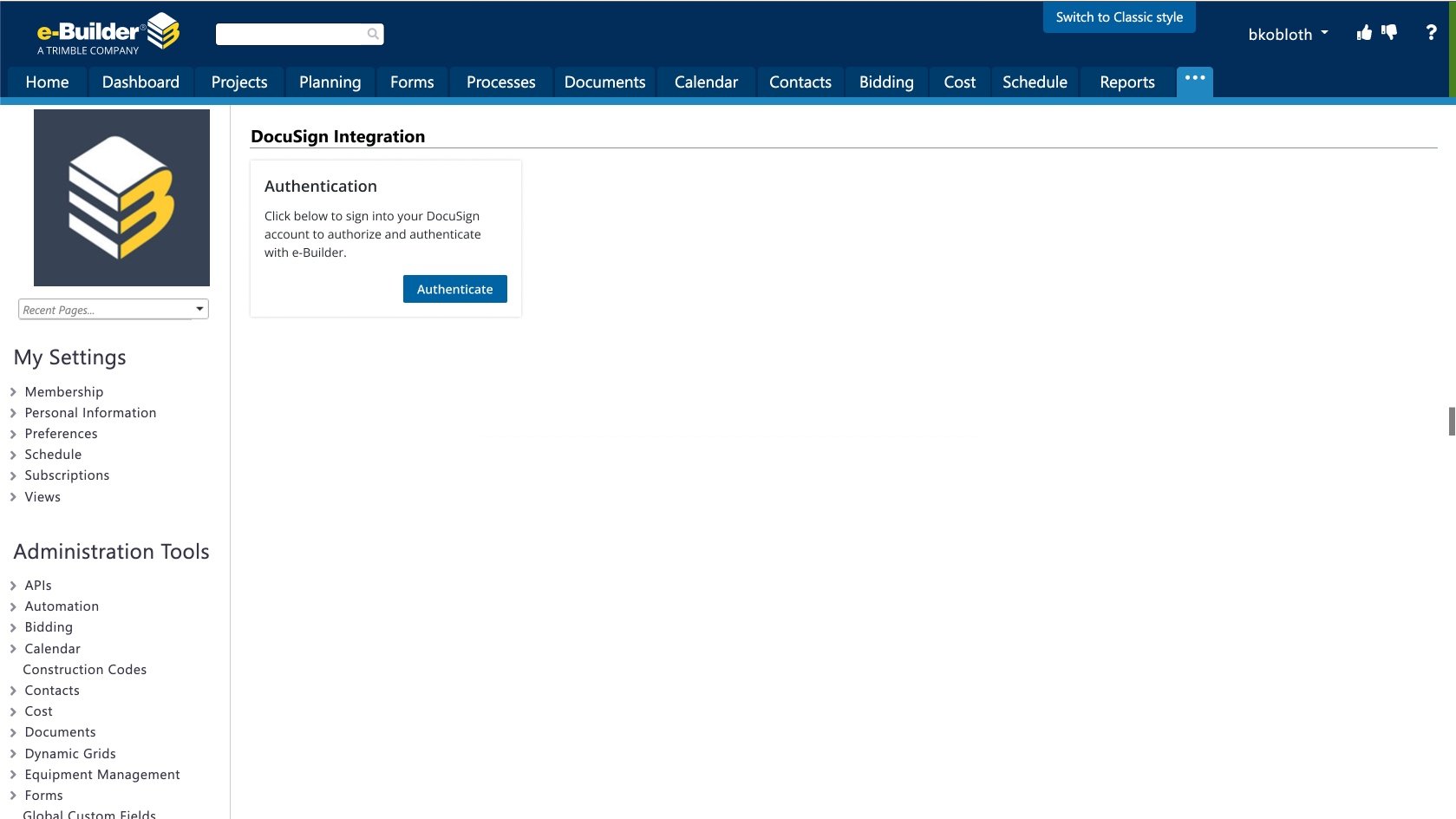1456x819 pixels.
Task: Switch to the Planning tab
Action: pos(330,82)
